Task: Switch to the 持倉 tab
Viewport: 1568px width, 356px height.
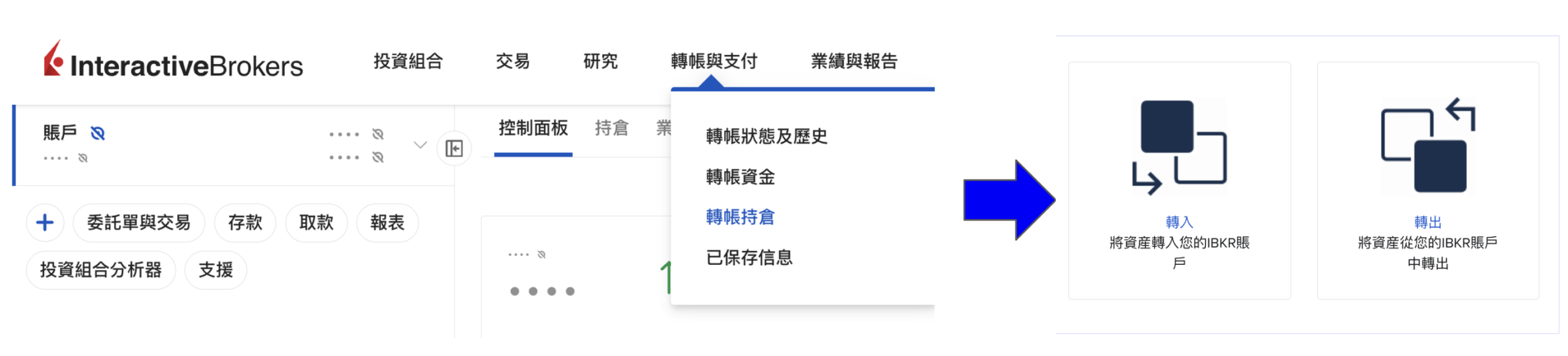Action: (611, 128)
